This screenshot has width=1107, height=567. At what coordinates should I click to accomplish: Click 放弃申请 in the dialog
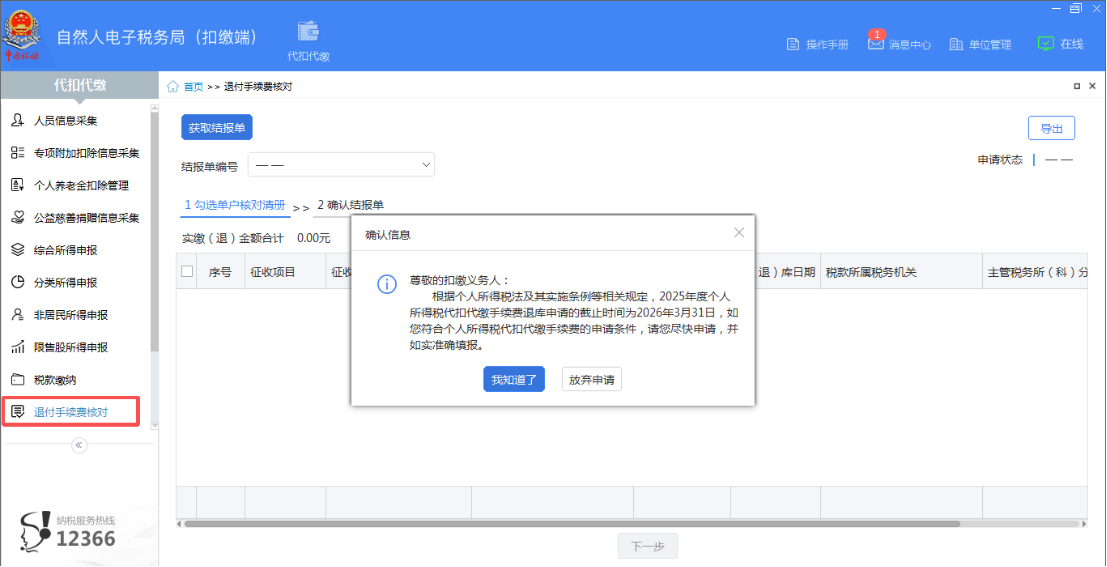point(592,379)
